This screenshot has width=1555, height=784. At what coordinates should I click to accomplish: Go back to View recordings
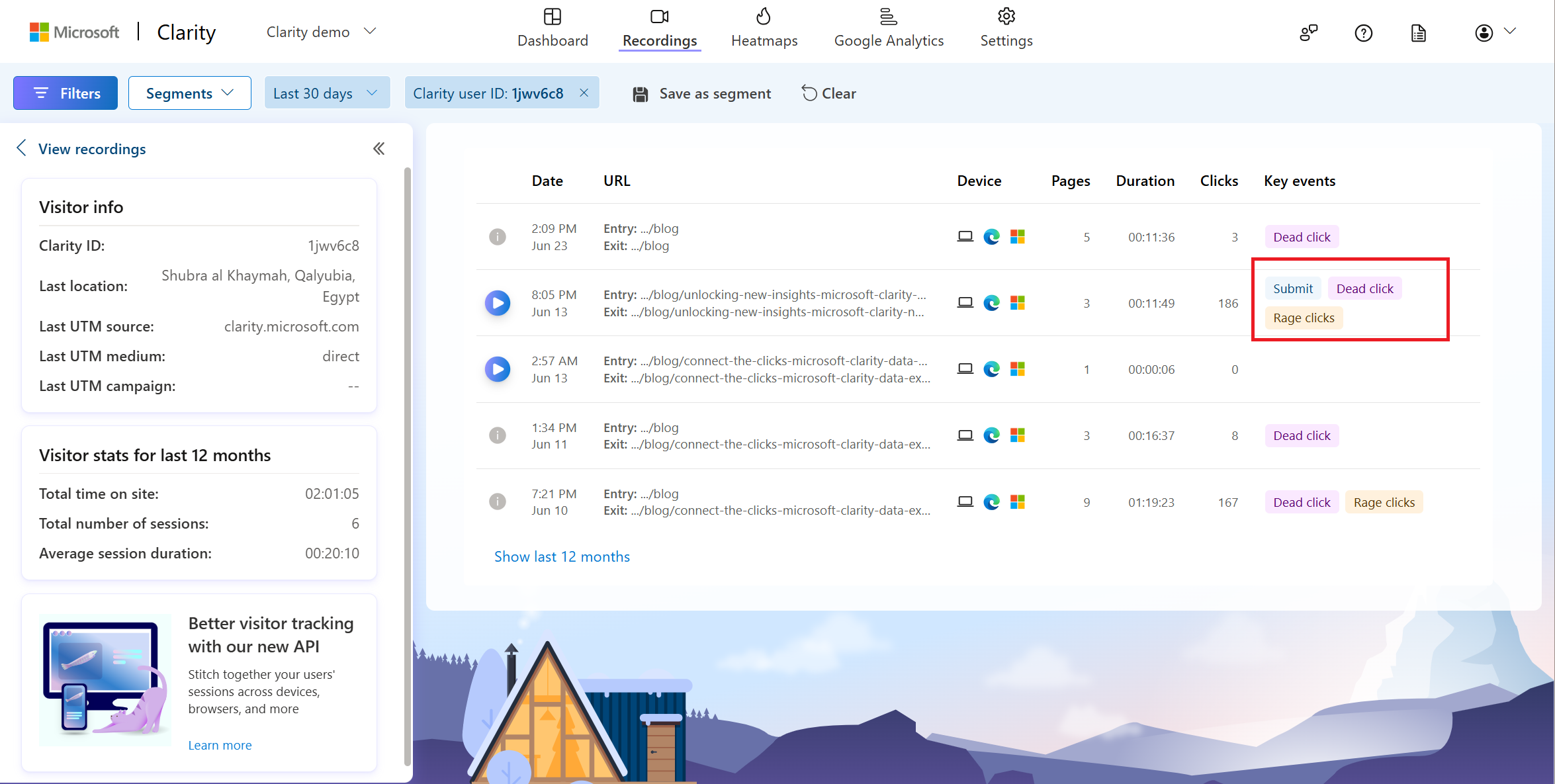point(81,149)
